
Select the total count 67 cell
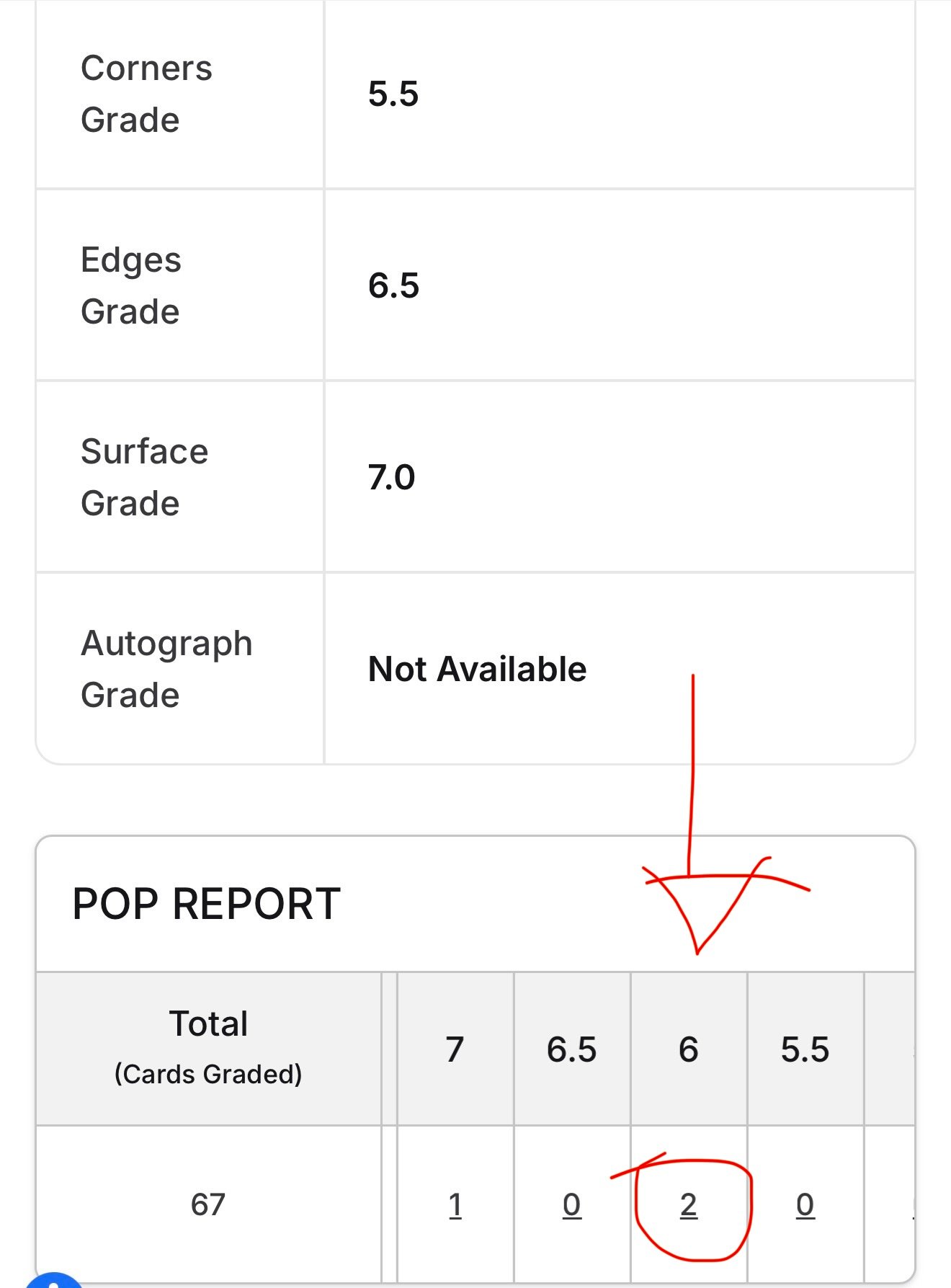pyautogui.click(x=208, y=1204)
